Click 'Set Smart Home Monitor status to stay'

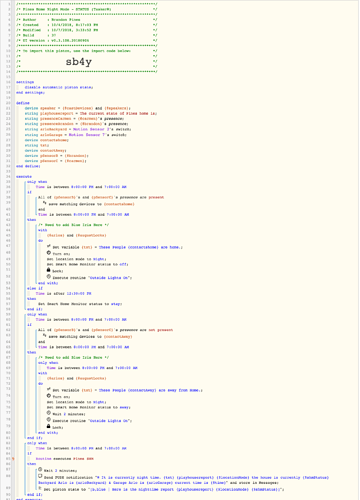[80, 304]
